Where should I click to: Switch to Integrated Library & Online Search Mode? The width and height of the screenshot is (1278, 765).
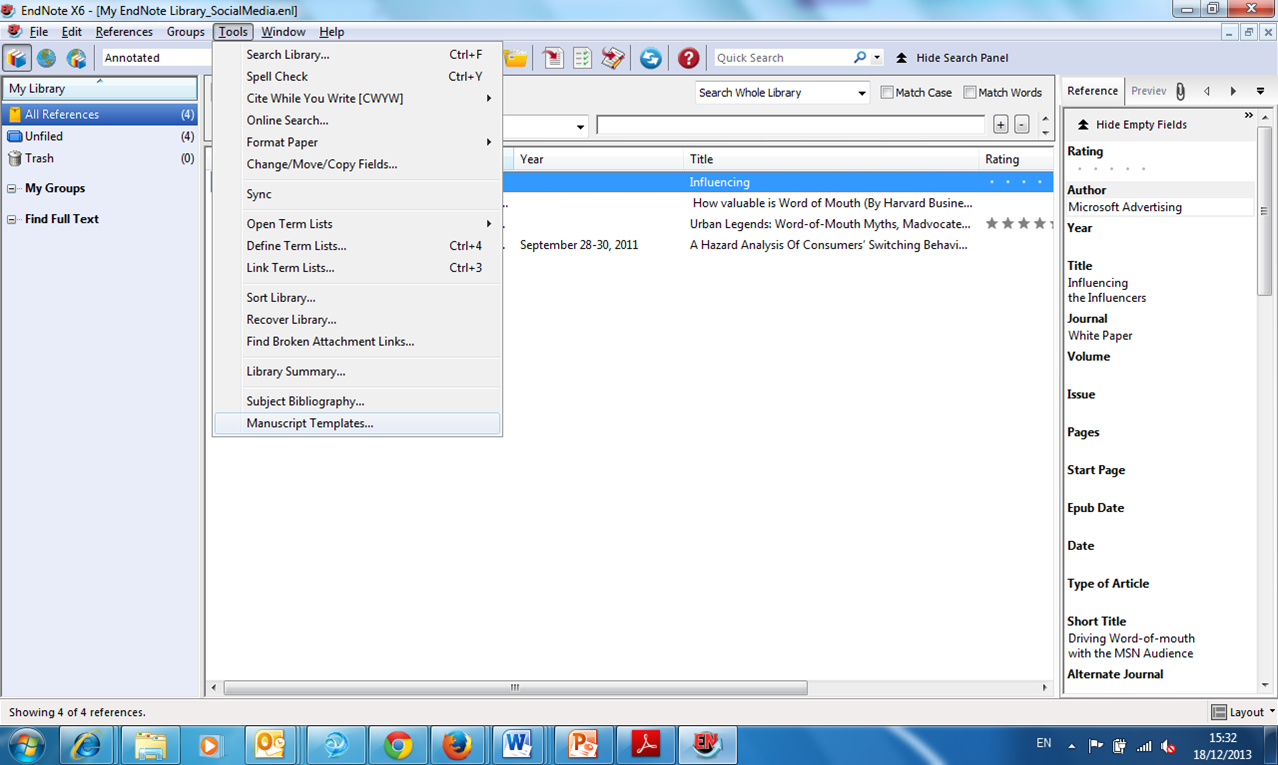click(x=75, y=58)
